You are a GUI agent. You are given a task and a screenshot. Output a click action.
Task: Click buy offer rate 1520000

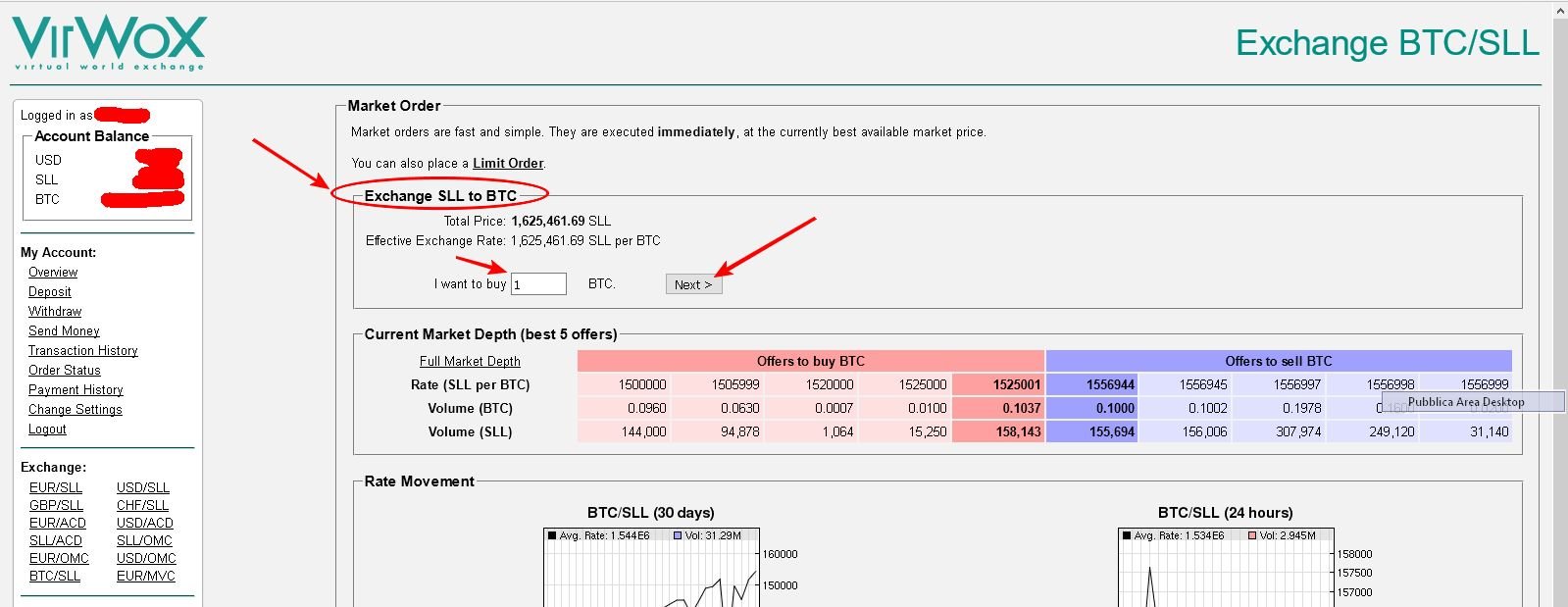pos(811,384)
